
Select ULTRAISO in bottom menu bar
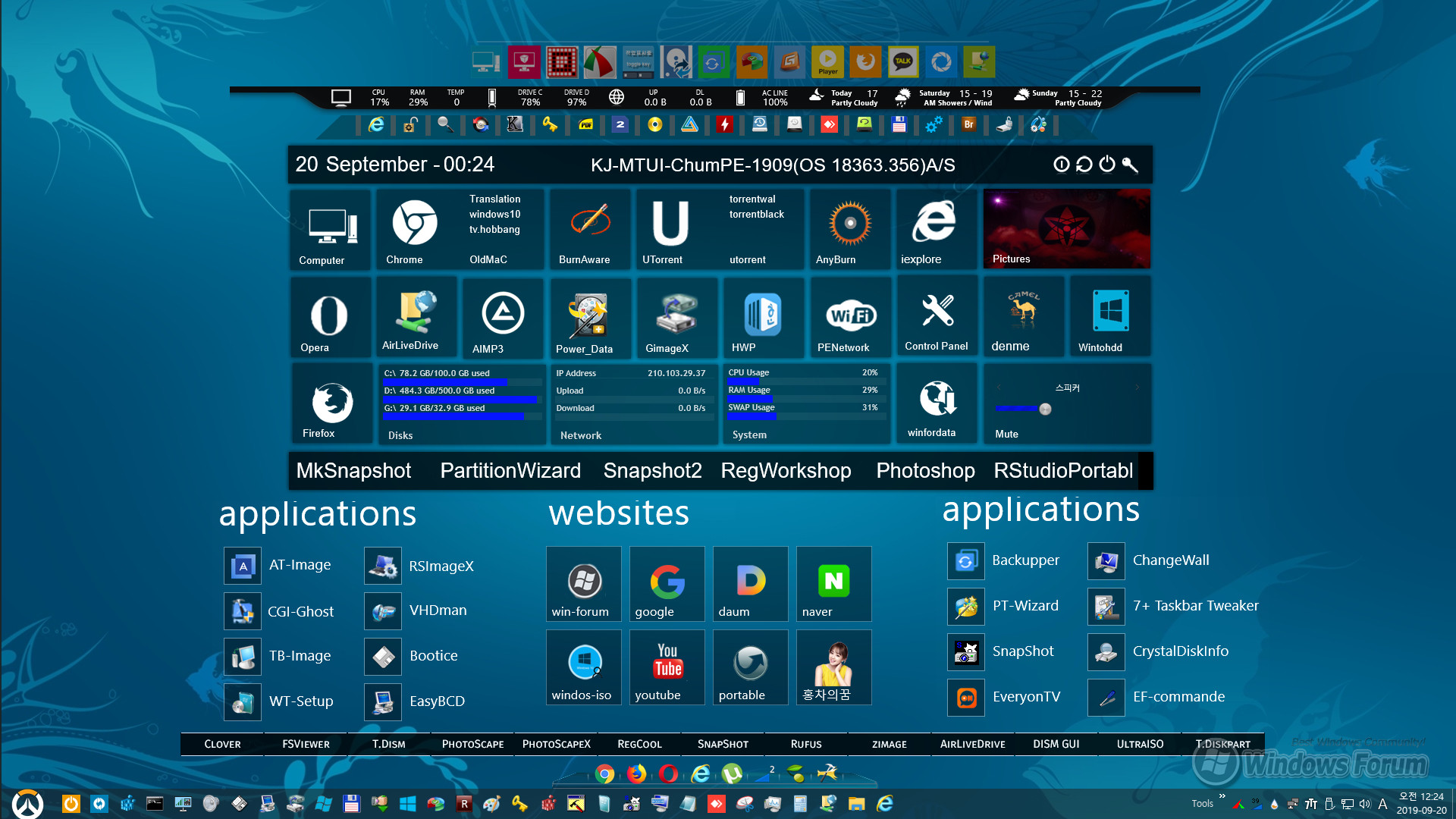(1140, 744)
